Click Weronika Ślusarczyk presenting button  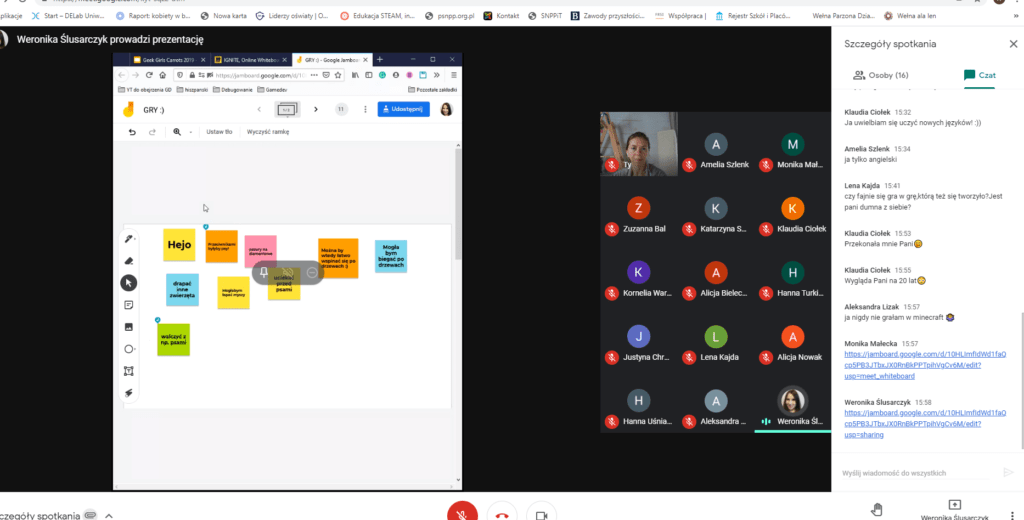tap(954, 511)
